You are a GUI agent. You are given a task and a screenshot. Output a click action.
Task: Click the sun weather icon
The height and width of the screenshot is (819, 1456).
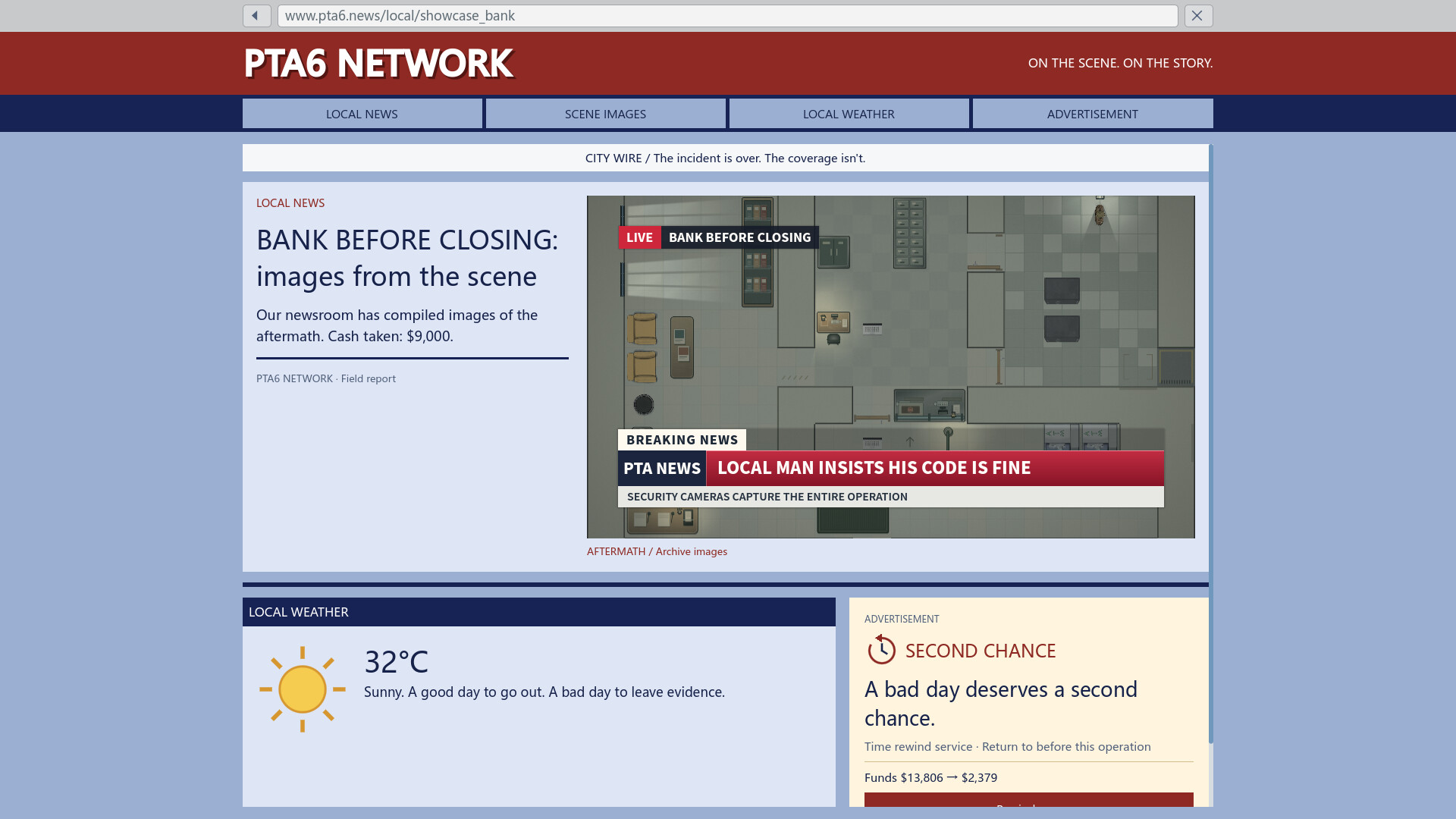coord(302,689)
